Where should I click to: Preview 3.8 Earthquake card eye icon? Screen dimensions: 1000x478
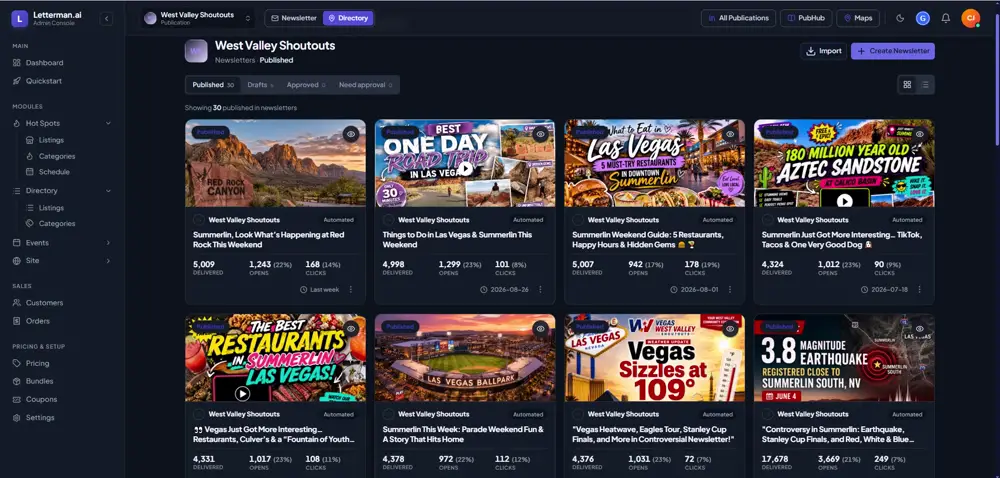pyautogui.click(x=920, y=328)
